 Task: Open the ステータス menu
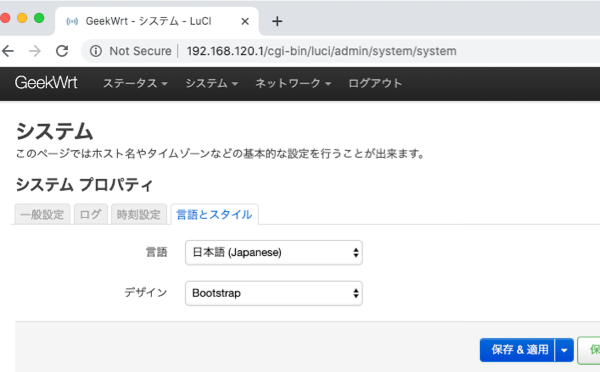(x=135, y=83)
